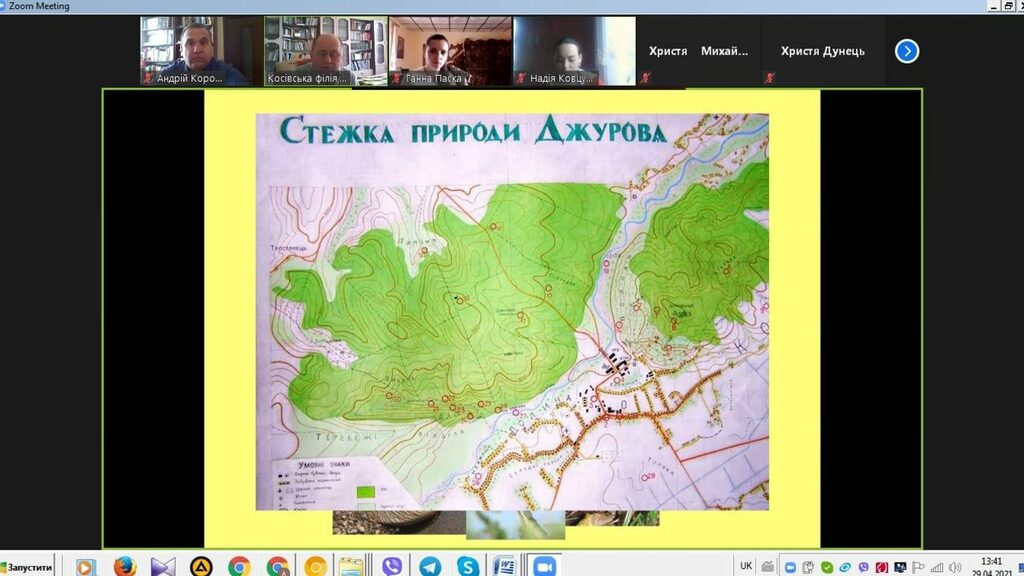Click the Zoom taskbar icon
Screen dimensions: 1024x576
(x=543, y=567)
